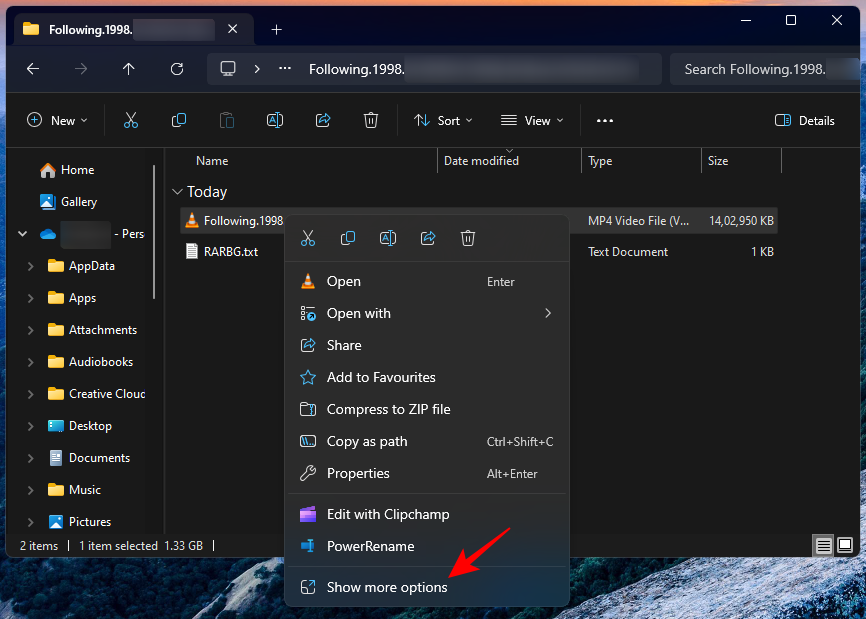Collapse the Today group
This screenshot has width=866, height=619.
(x=177, y=192)
